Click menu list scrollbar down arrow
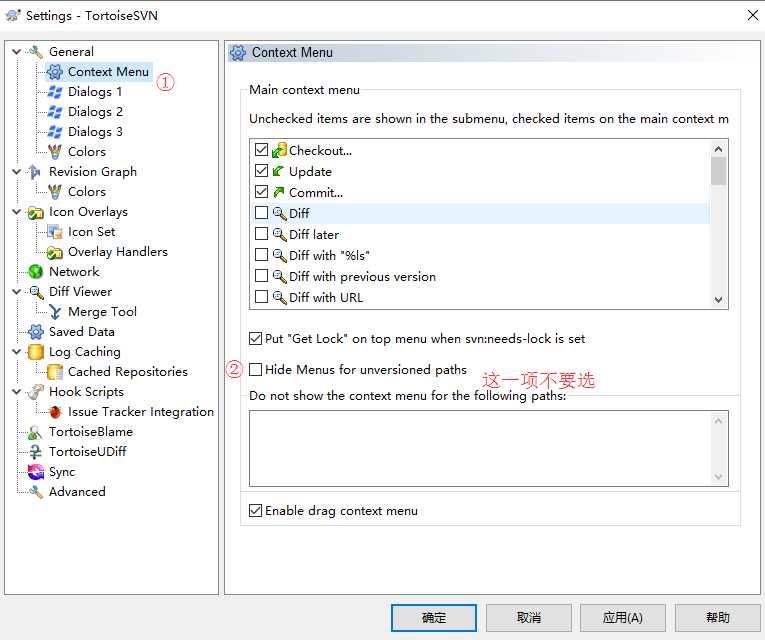The height and width of the screenshot is (640, 765). pyautogui.click(x=718, y=300)
